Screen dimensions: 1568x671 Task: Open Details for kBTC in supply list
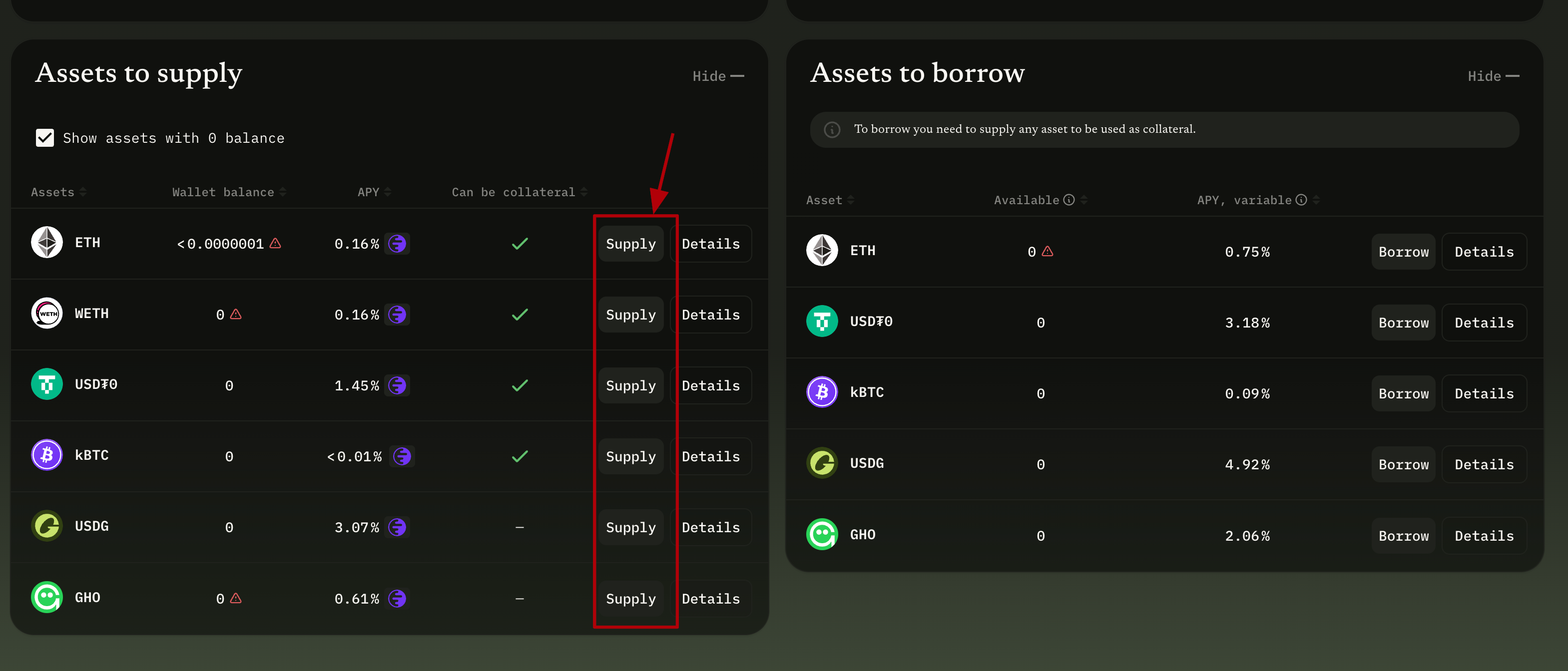pos(710,456)
